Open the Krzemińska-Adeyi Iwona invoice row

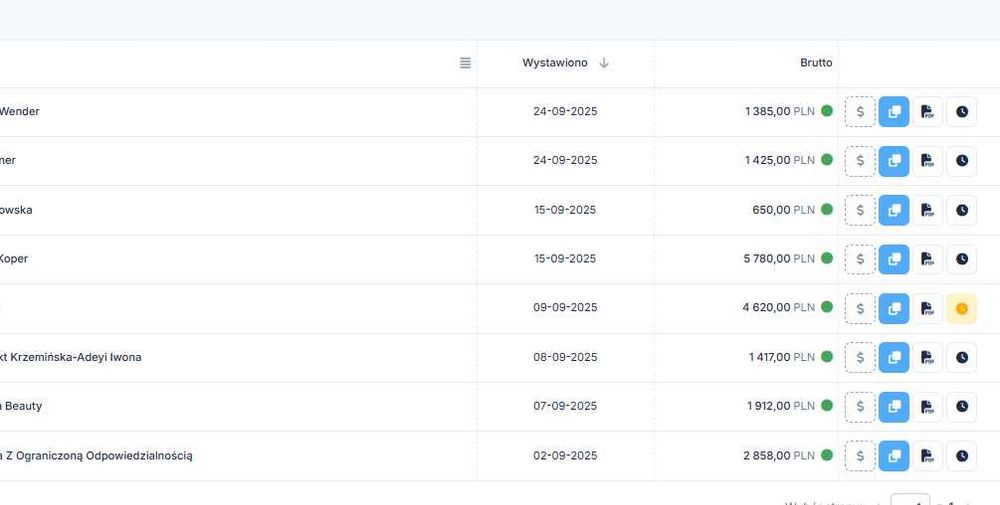click(72, 357)
